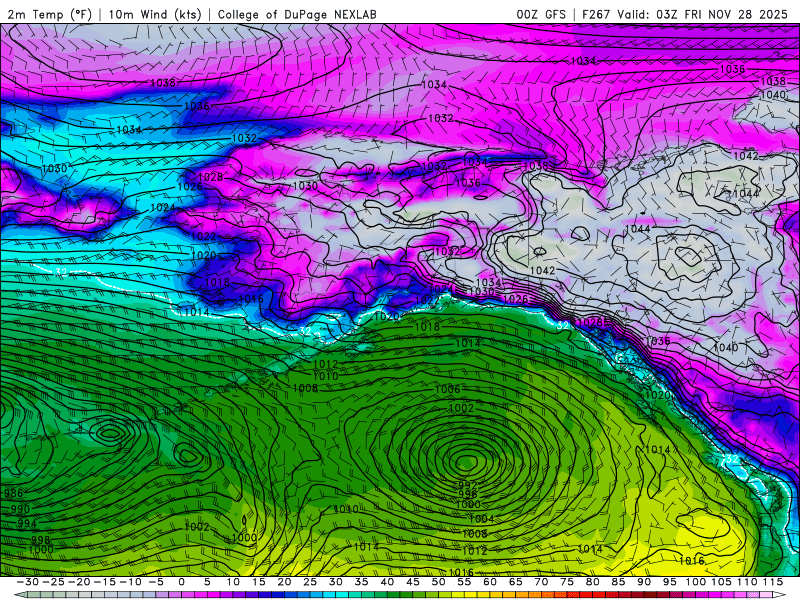Screen dimensions: 800x600
Task: Click the 998 isobar label
Action: pyautogui.click(x=40, y=540)
